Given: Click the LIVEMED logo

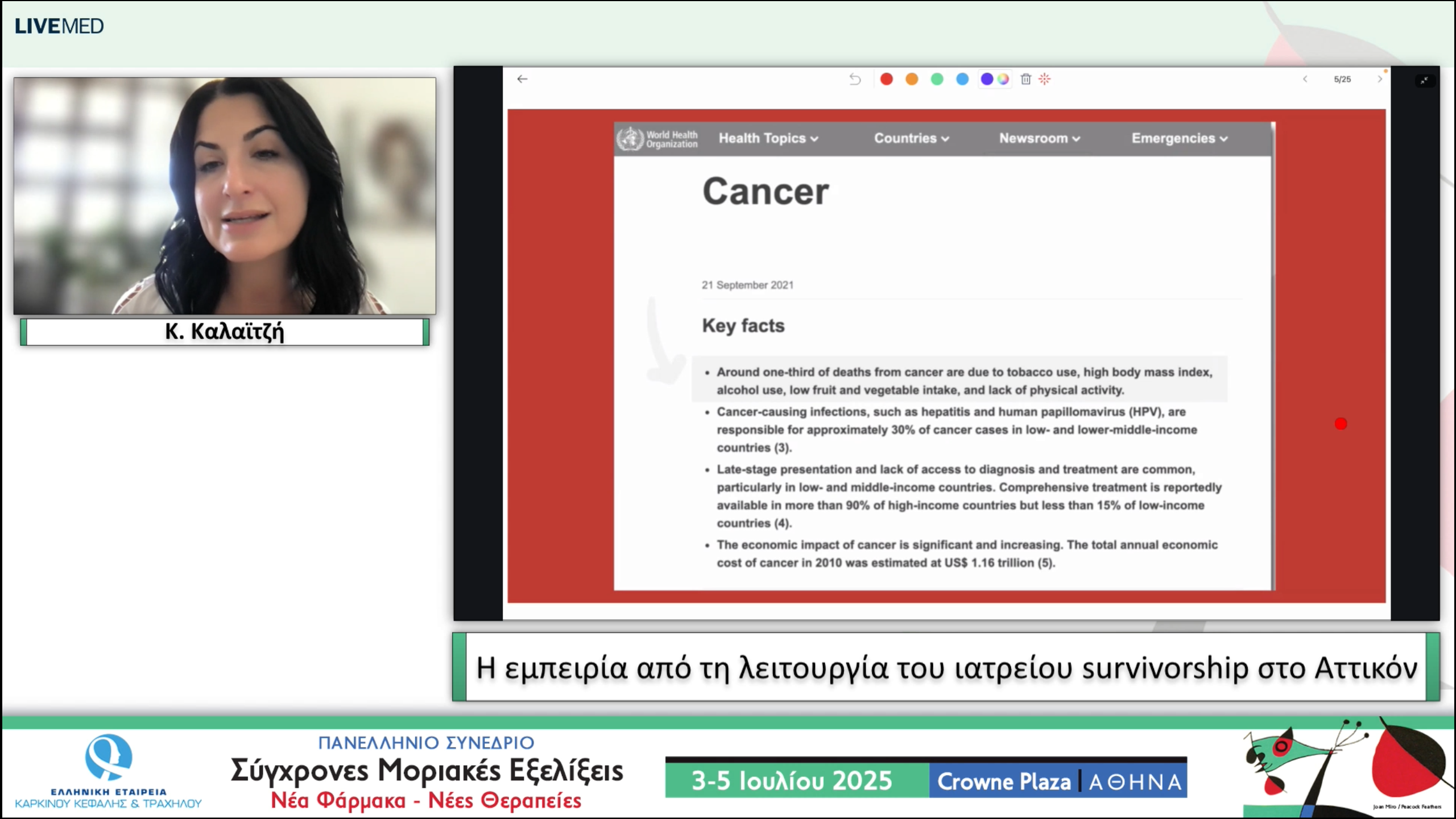Looking at the screenshot, I should click(60, 25).
